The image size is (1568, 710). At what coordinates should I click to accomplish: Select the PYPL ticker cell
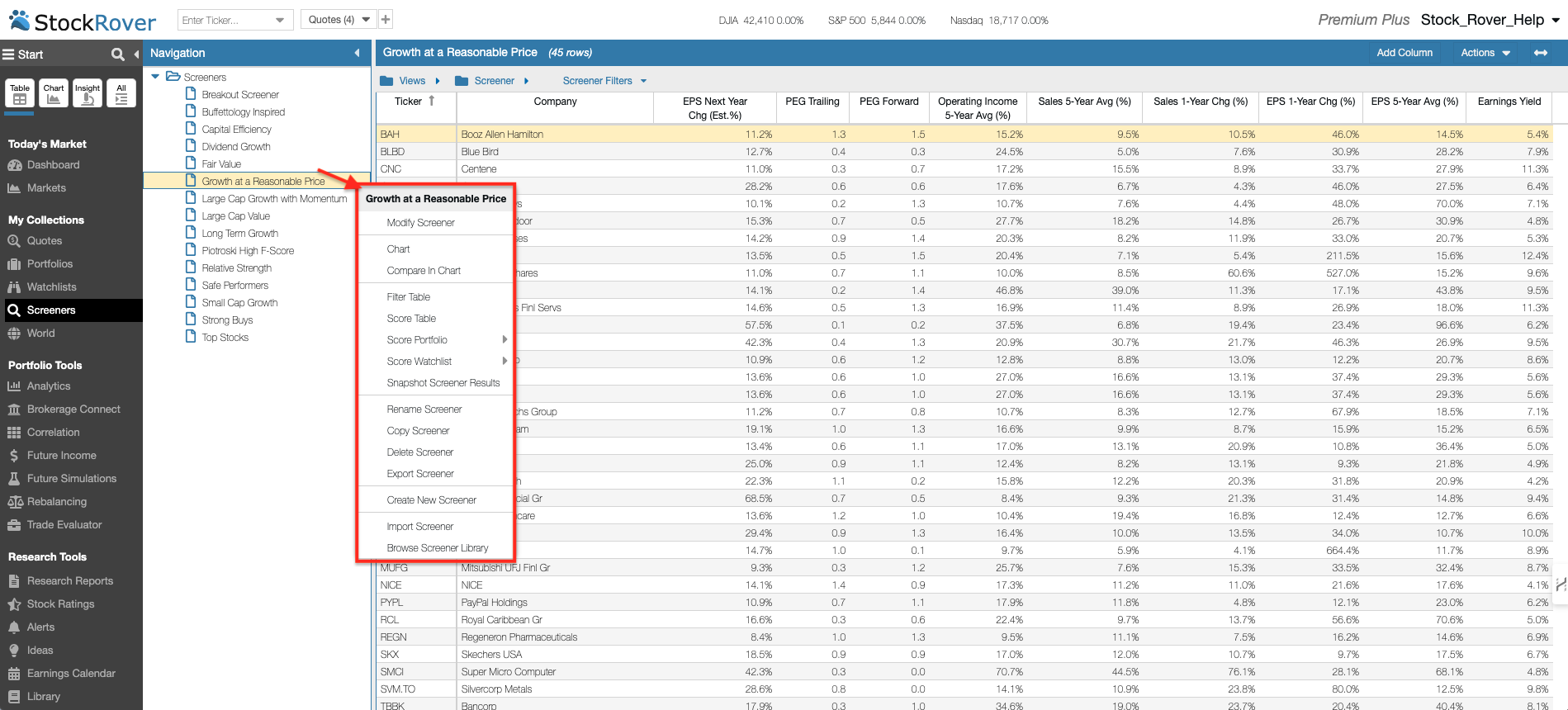tap(416, 603)
